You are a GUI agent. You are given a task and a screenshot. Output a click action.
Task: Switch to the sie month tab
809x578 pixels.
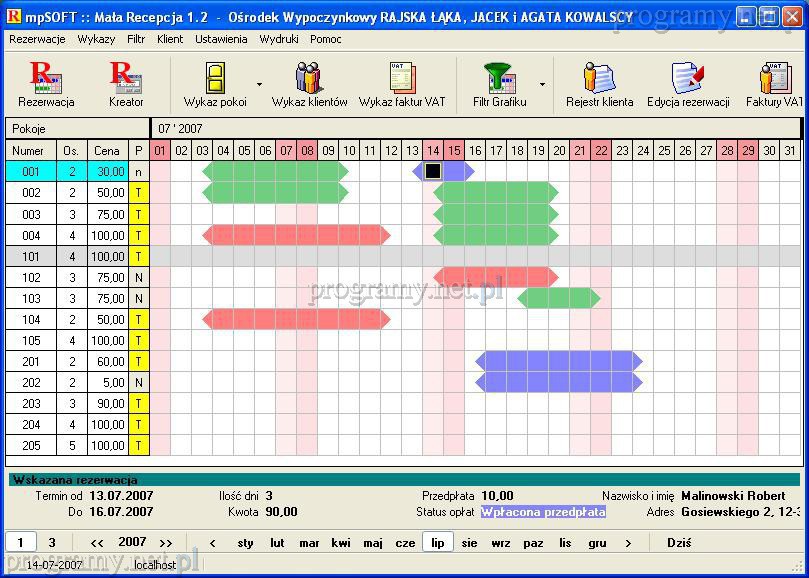(x=470, y=543)
